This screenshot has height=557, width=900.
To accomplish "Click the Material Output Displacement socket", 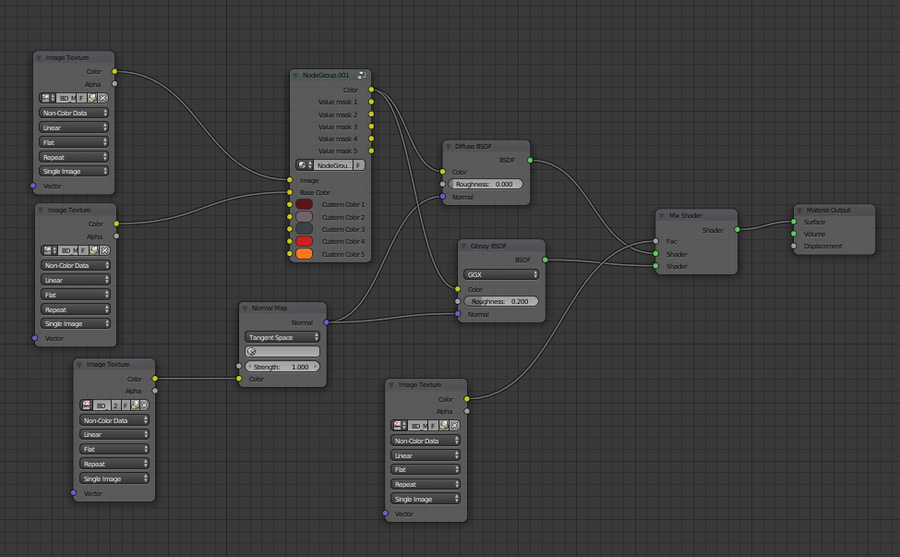I will coord(794,246).
